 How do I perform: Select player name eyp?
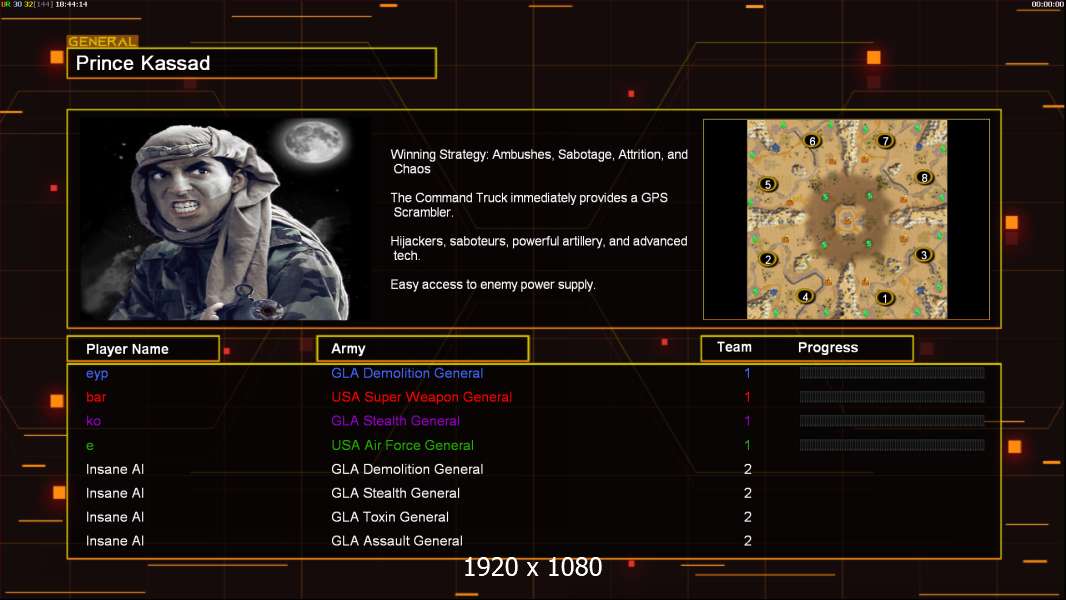point(97,374)
